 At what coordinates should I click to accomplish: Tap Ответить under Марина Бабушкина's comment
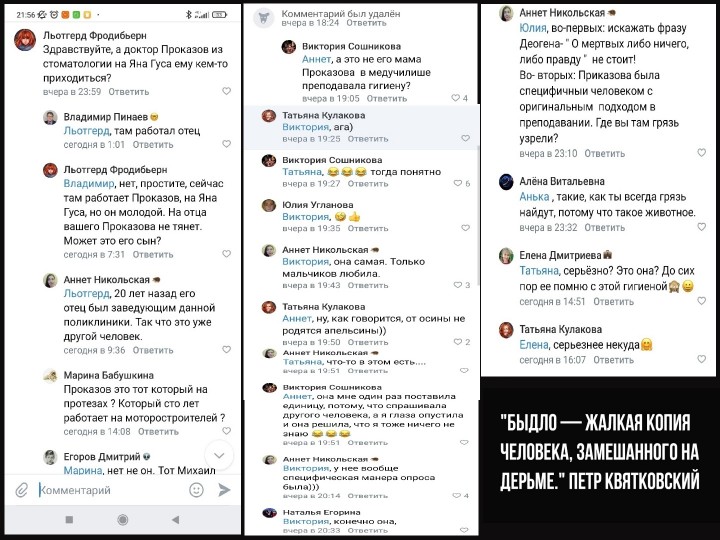coord(158,432)
